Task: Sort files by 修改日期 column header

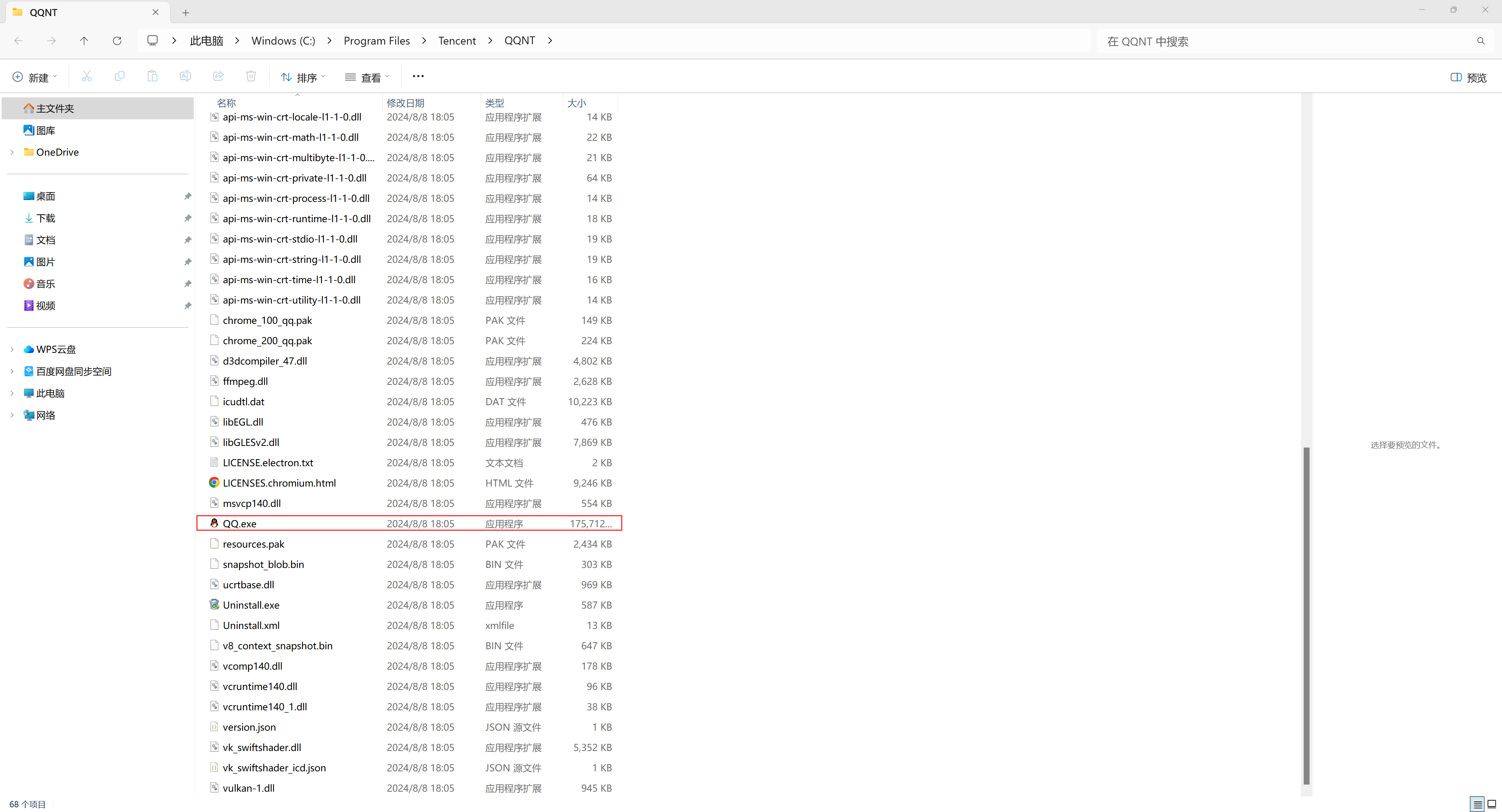Action: click(405, 103)
